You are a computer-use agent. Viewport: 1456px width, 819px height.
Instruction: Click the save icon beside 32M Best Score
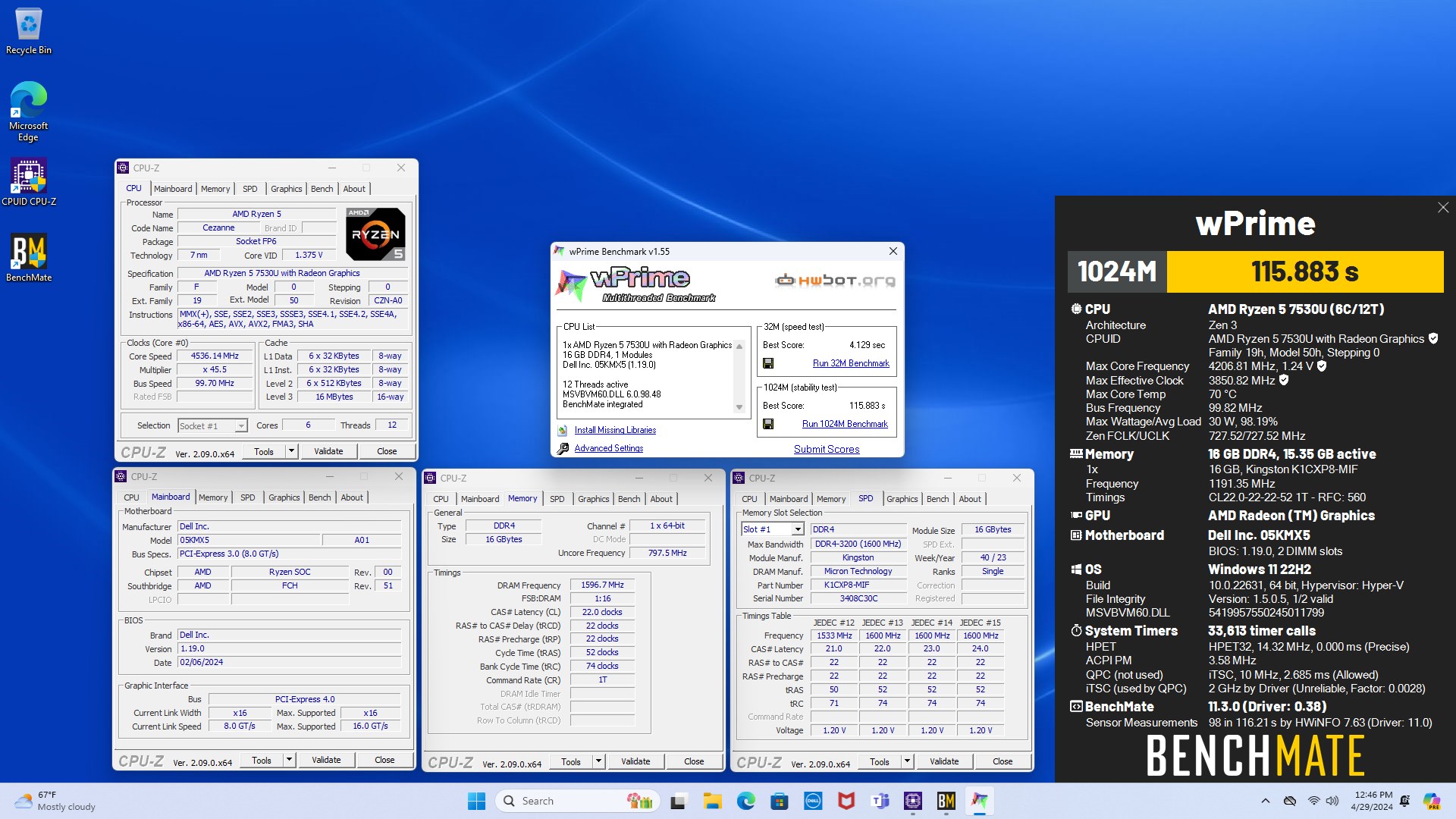768,363
